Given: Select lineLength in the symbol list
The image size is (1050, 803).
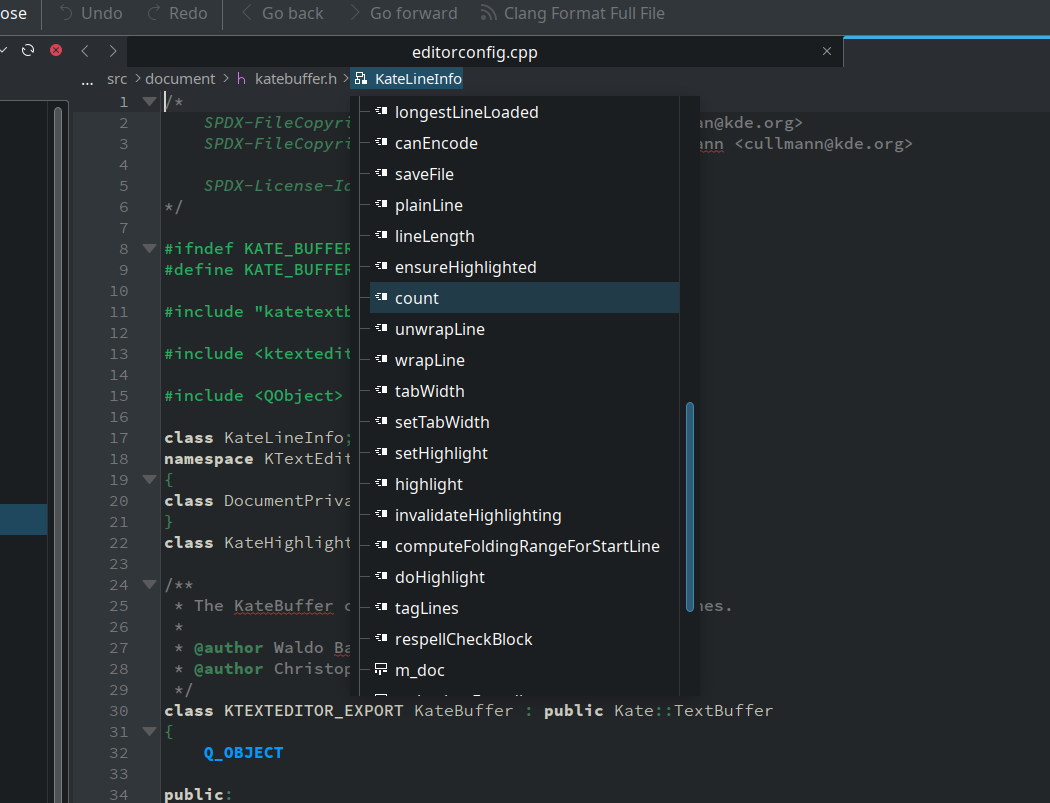Looking at the screenshot, I should point(524,236).
